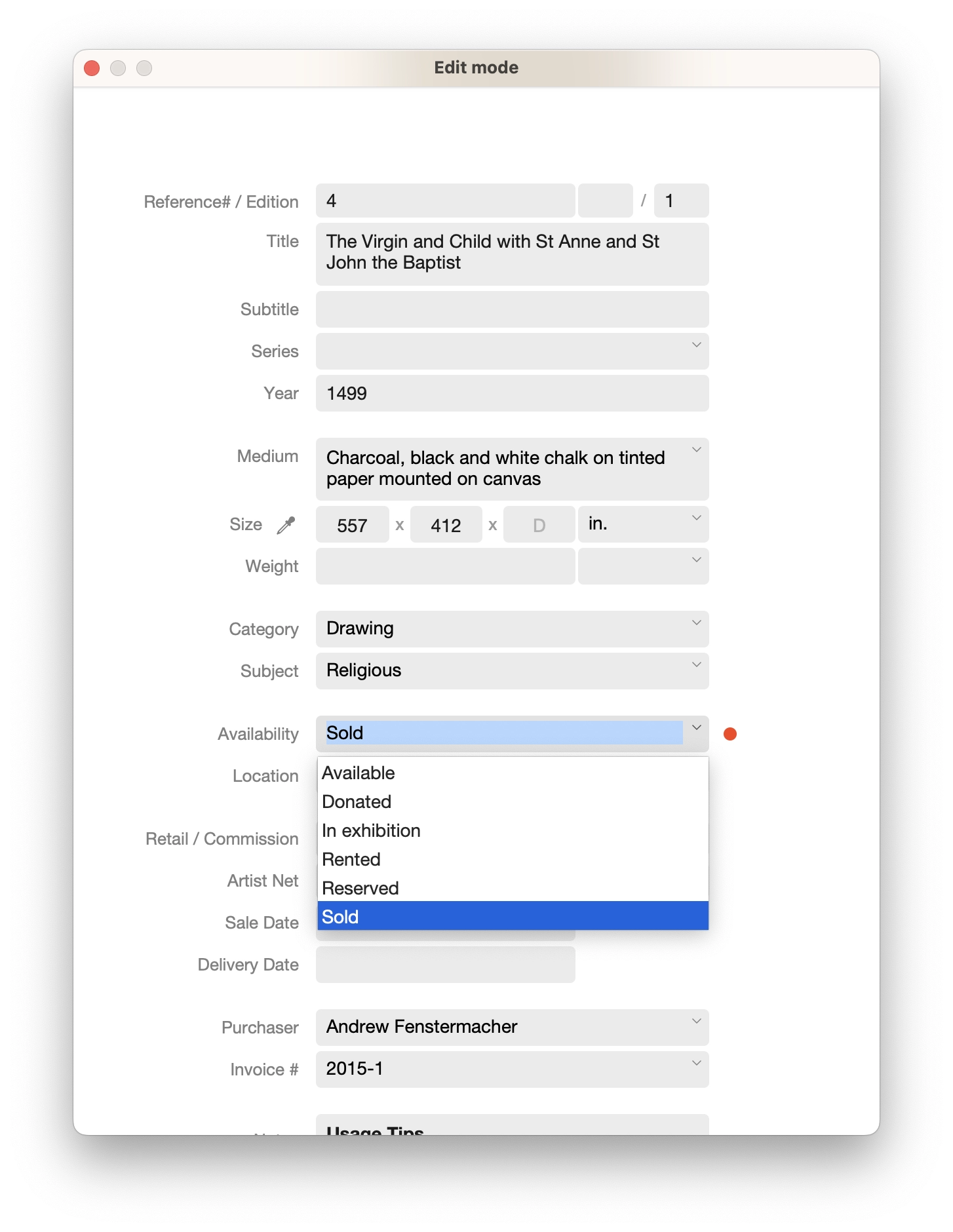Viewport: 953px width, 1232px height.
Task: Close the Edit mode window
Action: pyautogui.click(x=92, y=68)
